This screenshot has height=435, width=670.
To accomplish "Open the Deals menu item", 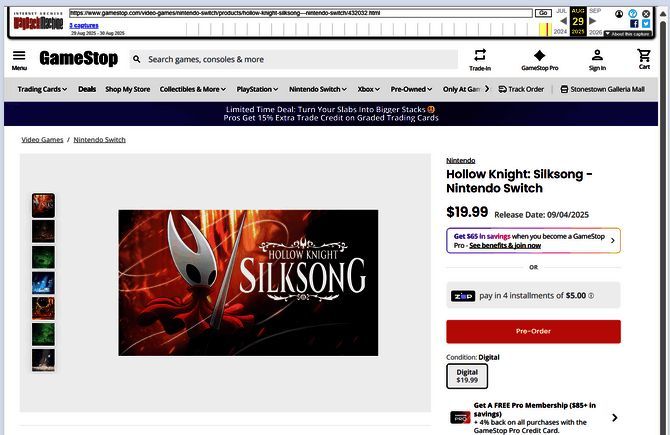I will pyautogui.click(x=87, y=89).
